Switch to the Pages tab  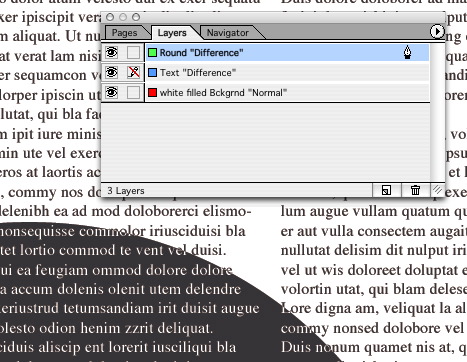[x=124, y=33]
